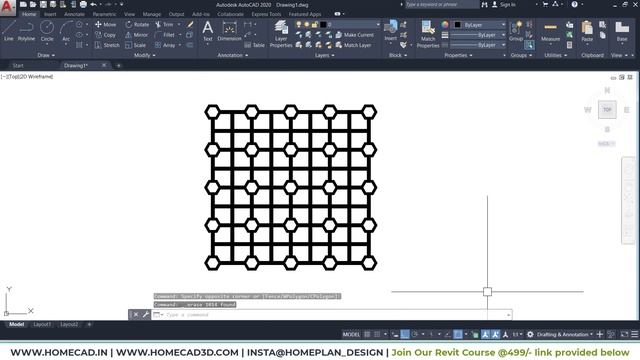
Task: Toggle ortho mode in status bar
Action: (x=404, y=334)
